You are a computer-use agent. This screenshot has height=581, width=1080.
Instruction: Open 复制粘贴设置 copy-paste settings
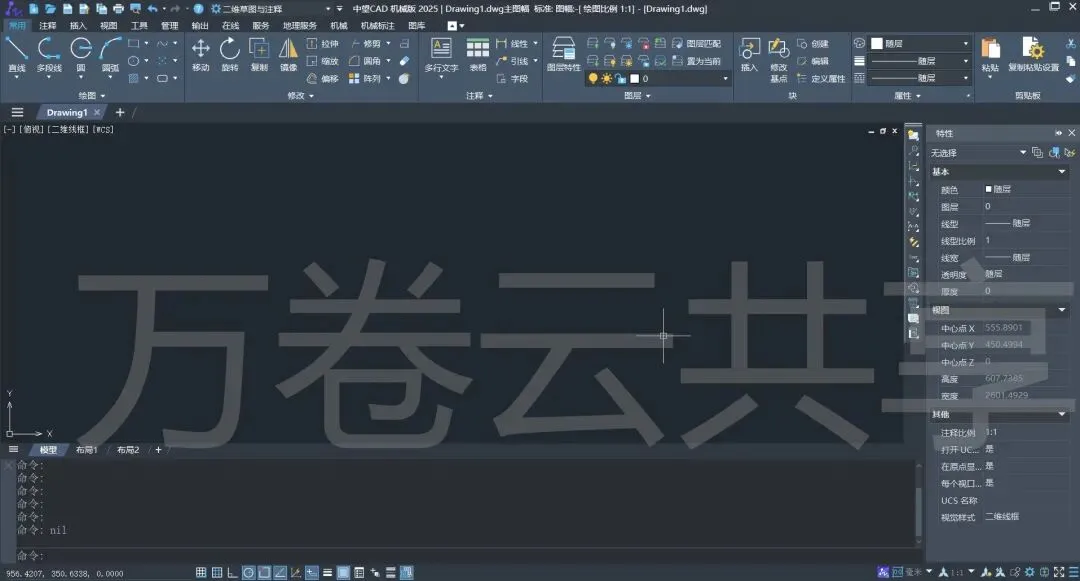(x=1033, y=55)
